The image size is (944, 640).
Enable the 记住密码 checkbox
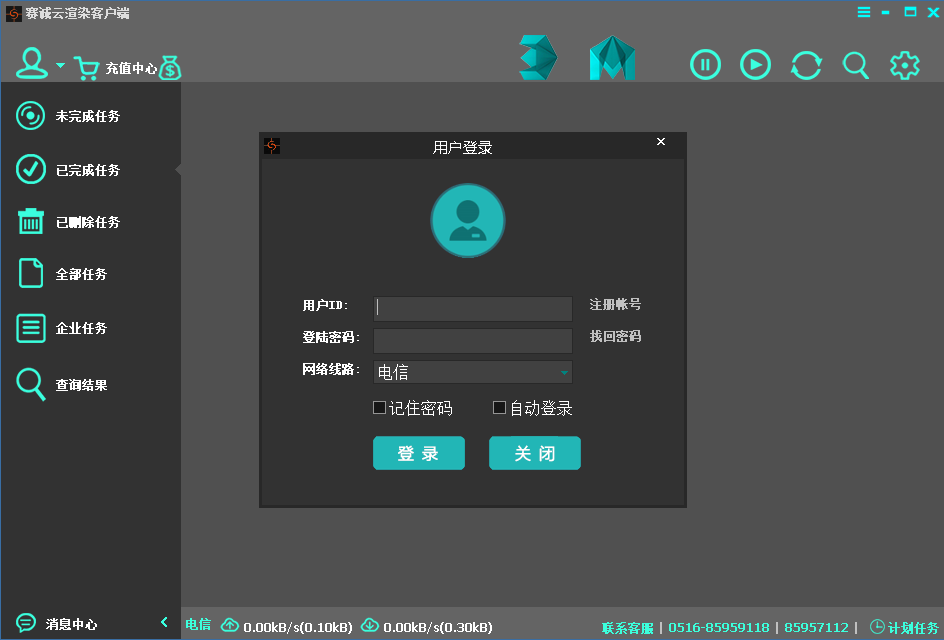(x=380, y=408)
